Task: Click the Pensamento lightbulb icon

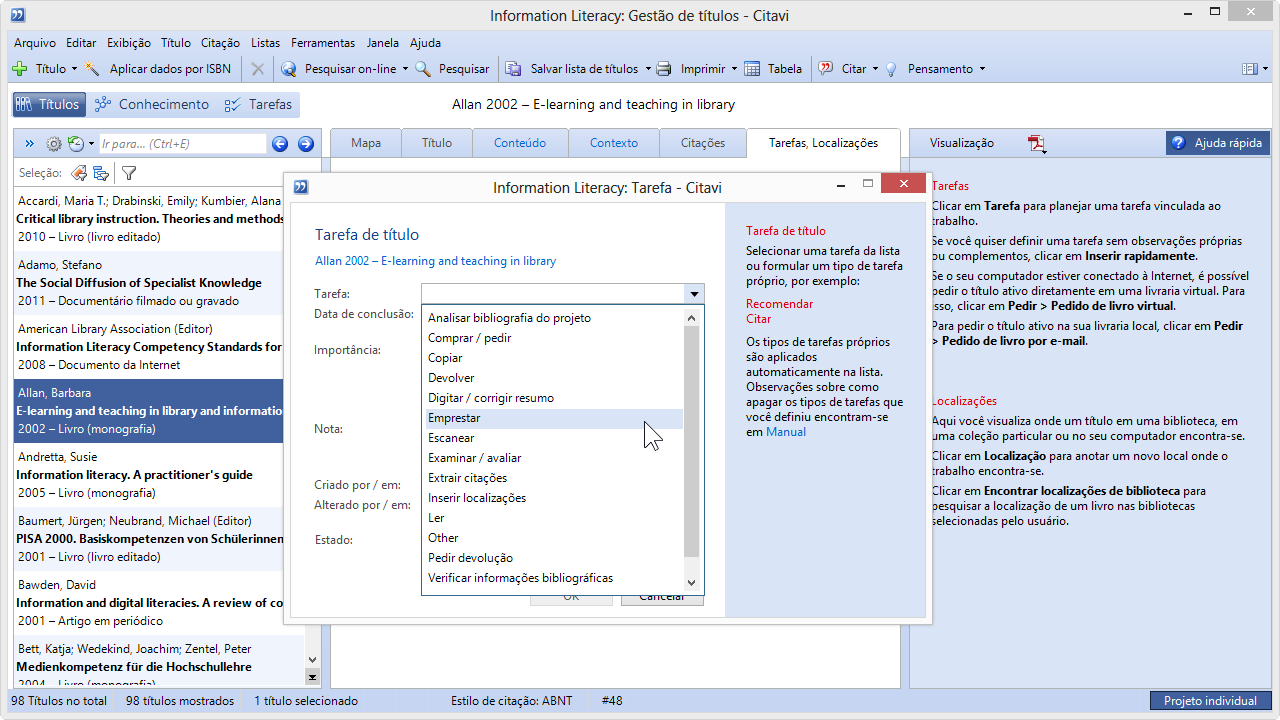Action: (x=891, y=69)
